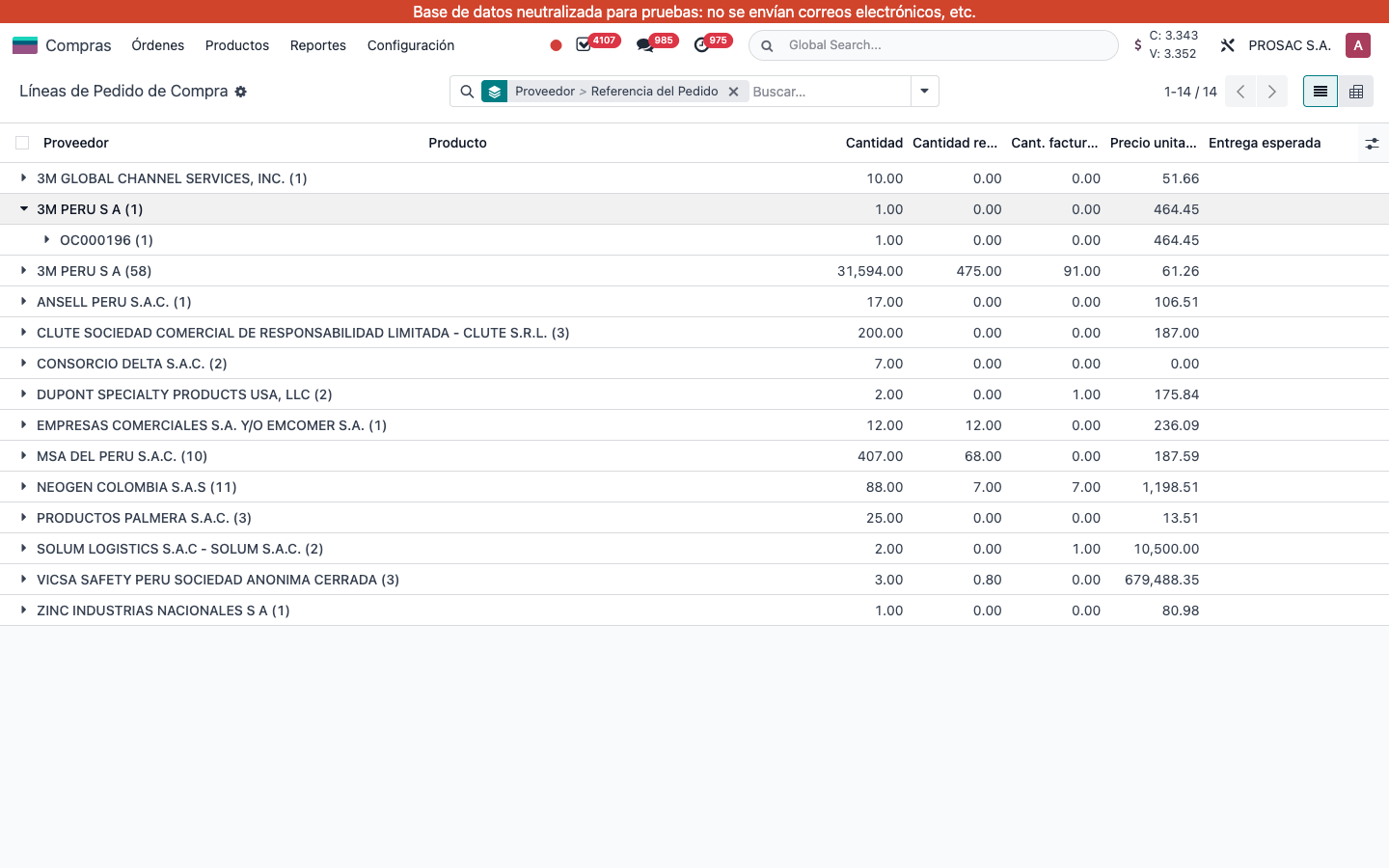The height and width of the screenshot is (868, 1389).
Task: Expand MSA DEL PERU S.A.C. group
Action: [x=24, y=456]
